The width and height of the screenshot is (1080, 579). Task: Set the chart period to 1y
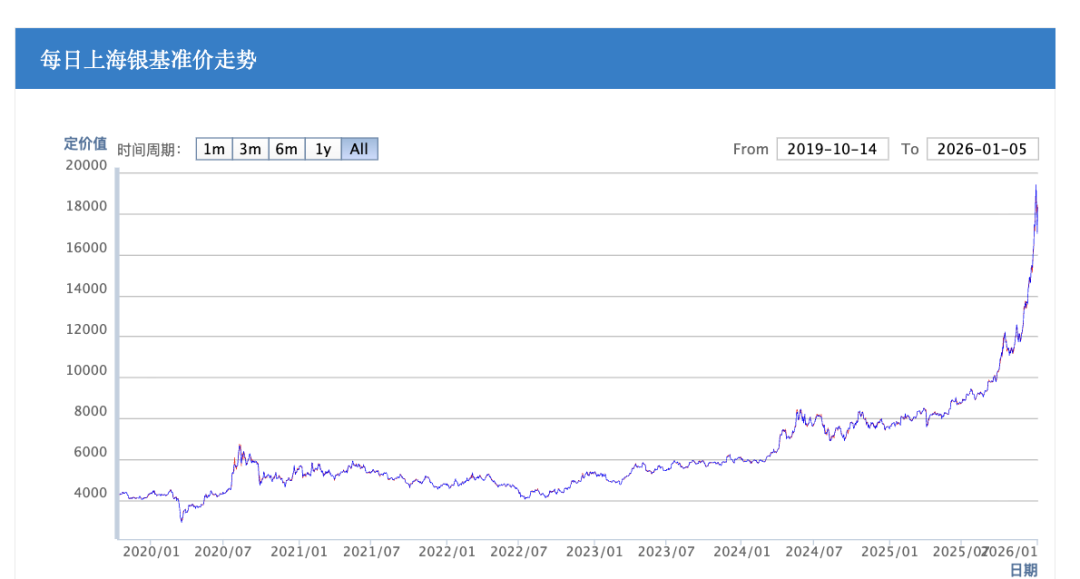pyautogui.click(x=323, y=149)
